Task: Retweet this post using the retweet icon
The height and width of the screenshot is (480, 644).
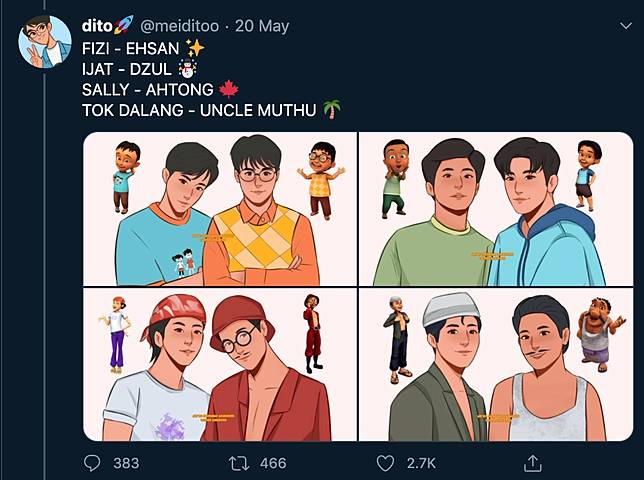Action: point(240,463)
